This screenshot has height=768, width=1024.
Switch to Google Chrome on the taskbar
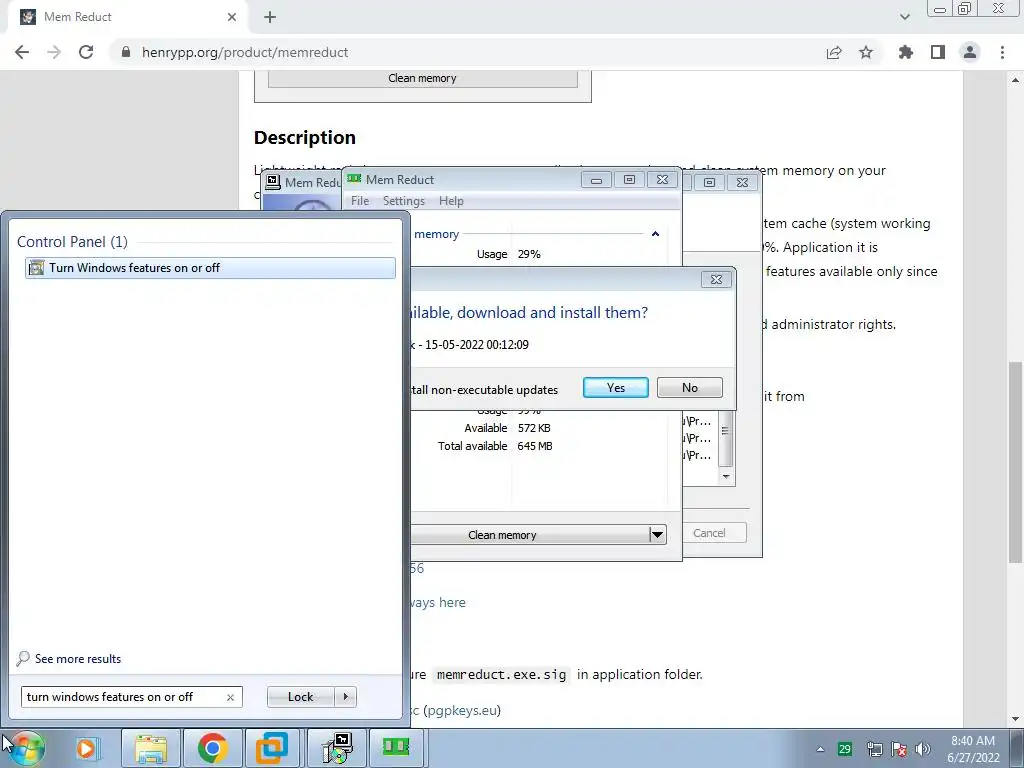212,748
